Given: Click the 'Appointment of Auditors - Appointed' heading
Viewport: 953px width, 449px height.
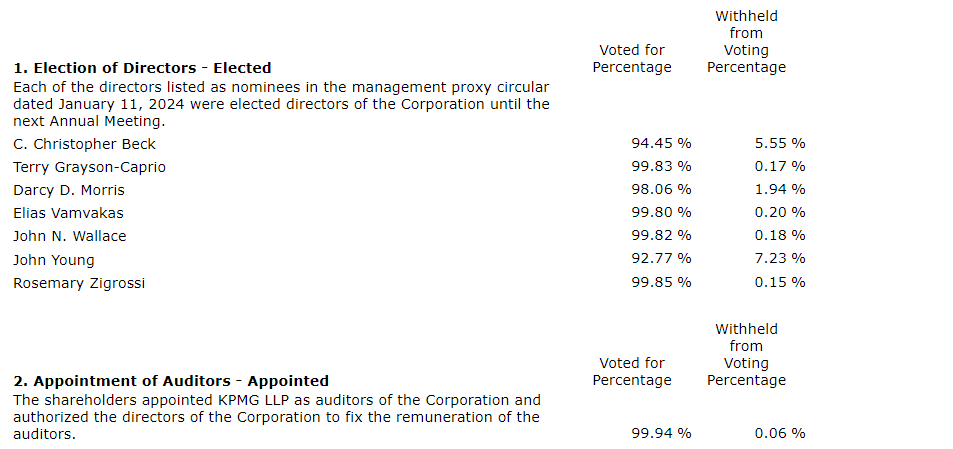Looking at the screenshot, I should (170, 381).
